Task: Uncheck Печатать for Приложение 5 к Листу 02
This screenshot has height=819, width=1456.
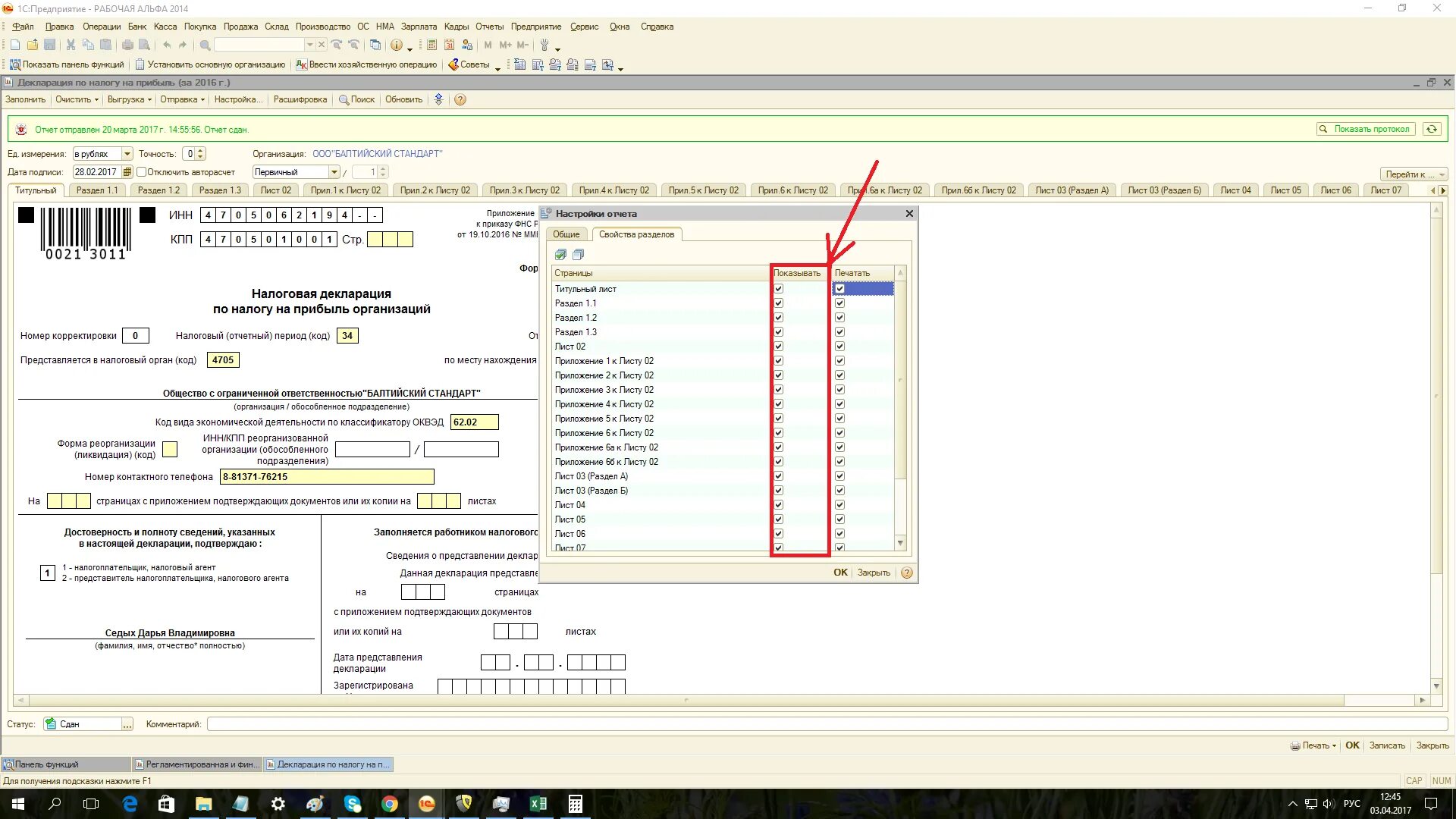Action: tap(839, 419)
